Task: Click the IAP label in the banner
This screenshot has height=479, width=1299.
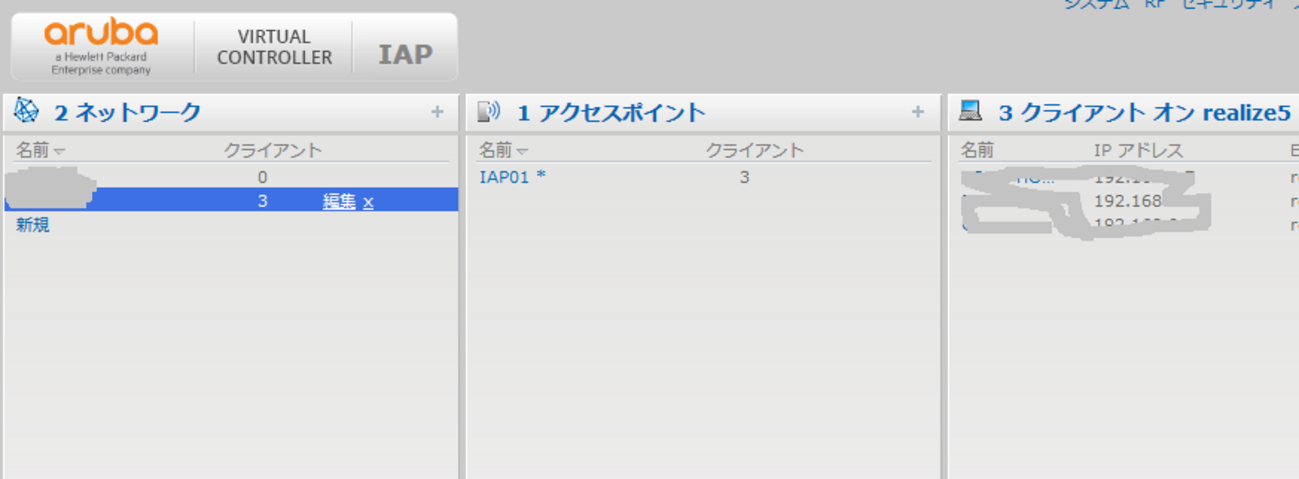Action: (x=405, y=54)
